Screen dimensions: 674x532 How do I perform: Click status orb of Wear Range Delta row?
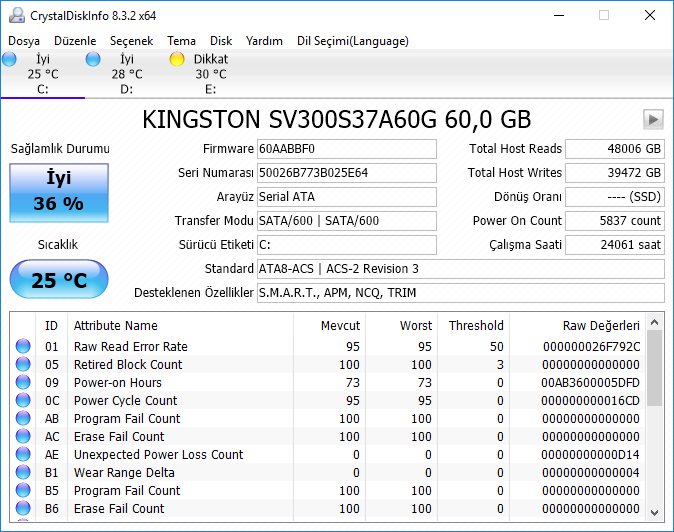23,473
